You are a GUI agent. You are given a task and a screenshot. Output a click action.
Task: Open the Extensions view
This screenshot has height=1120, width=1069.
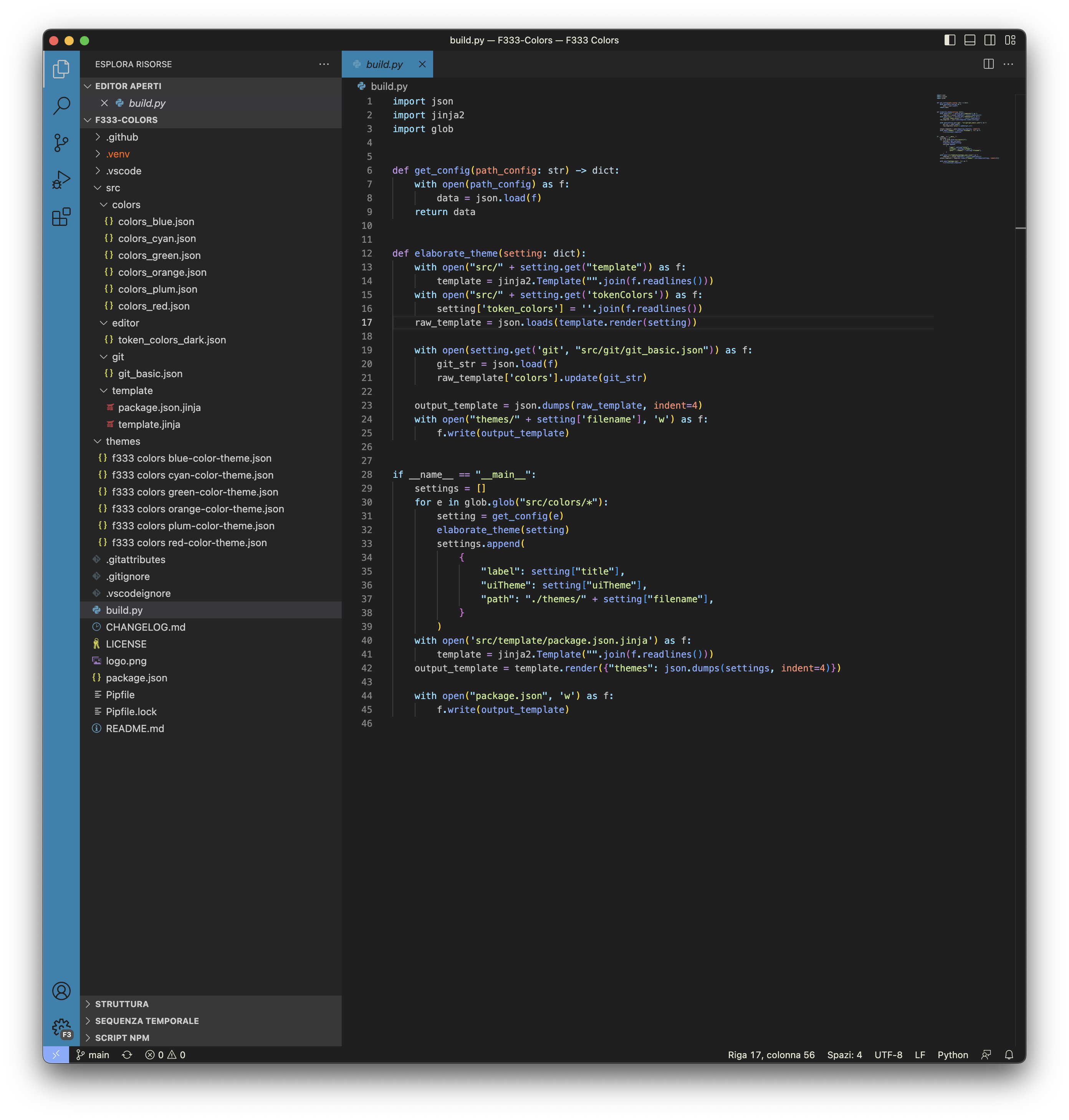[61, 217]
